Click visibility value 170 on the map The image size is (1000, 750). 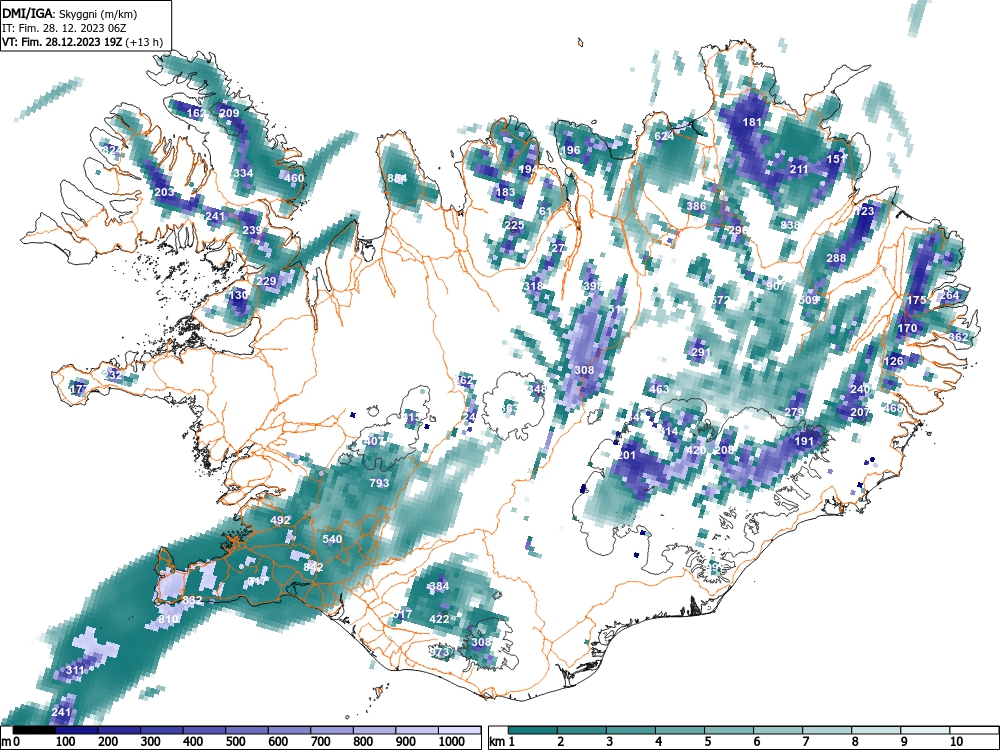(x=907, y=328)
